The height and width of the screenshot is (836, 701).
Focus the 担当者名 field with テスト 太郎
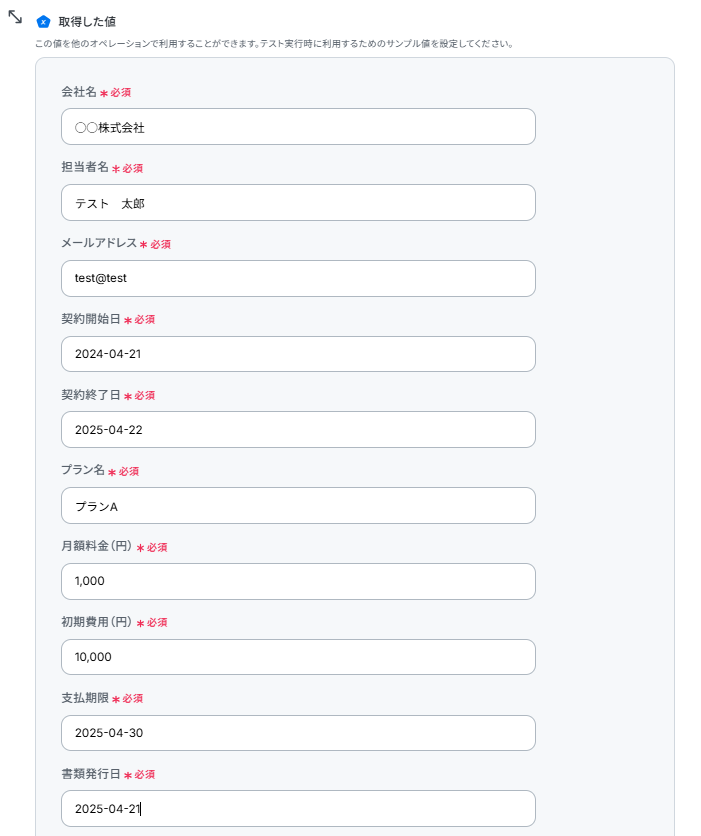[298, 203]
